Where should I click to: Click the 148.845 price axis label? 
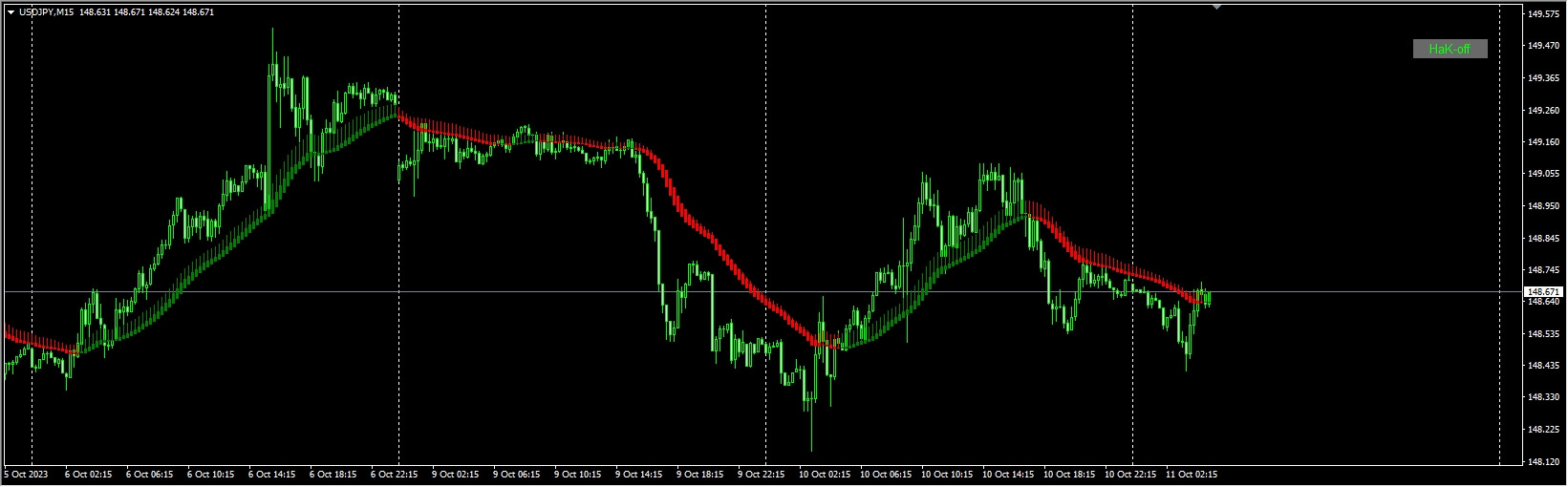[x=1544, y=238]
